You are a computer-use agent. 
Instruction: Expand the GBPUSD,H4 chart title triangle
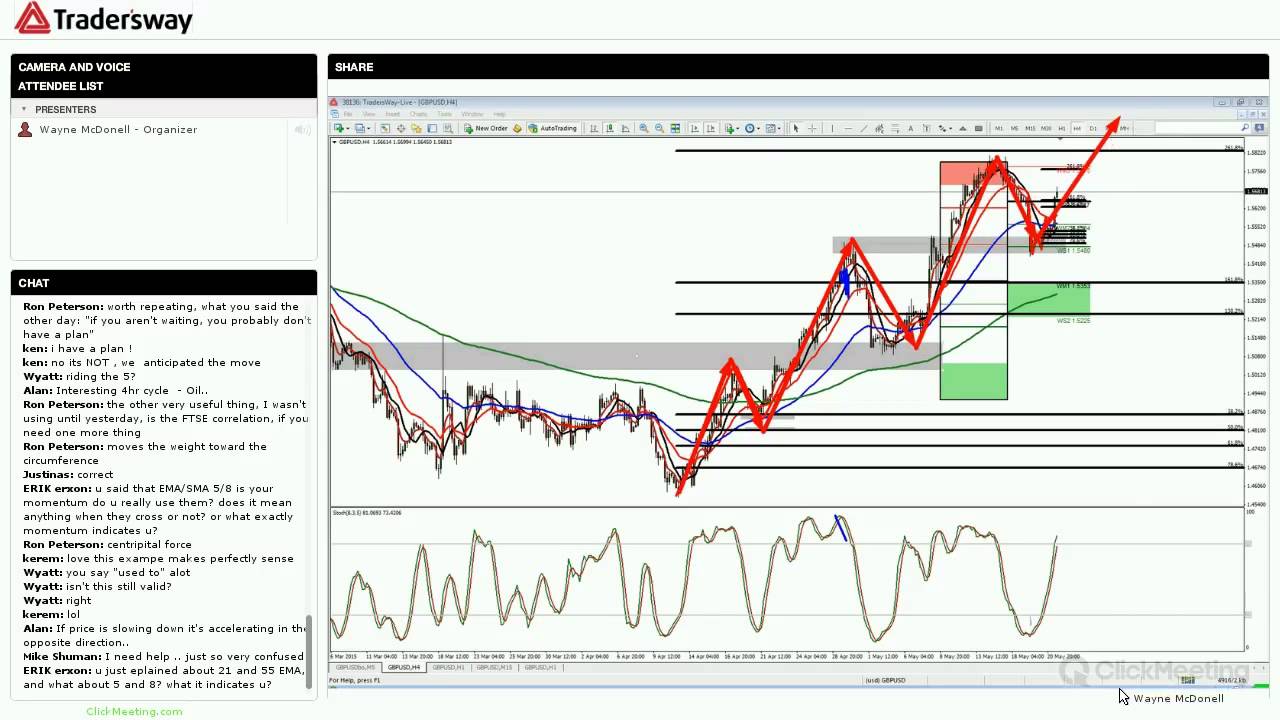pos(334,142)
